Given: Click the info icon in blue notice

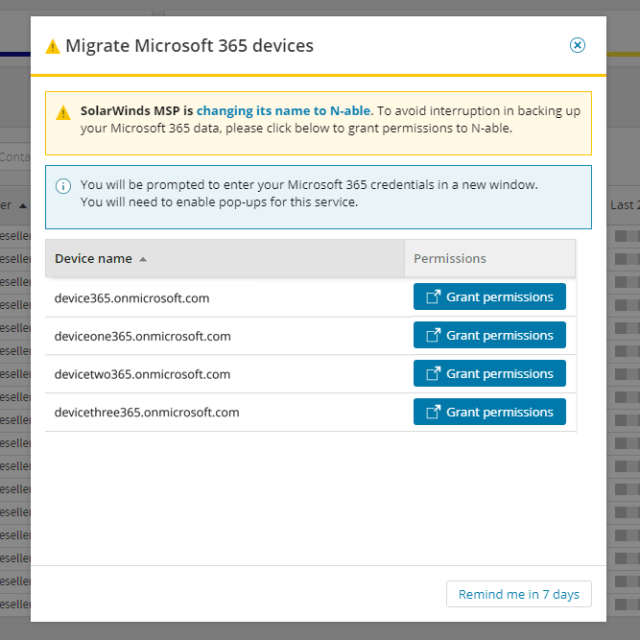Looking at the screenshot, I should 63,186.
